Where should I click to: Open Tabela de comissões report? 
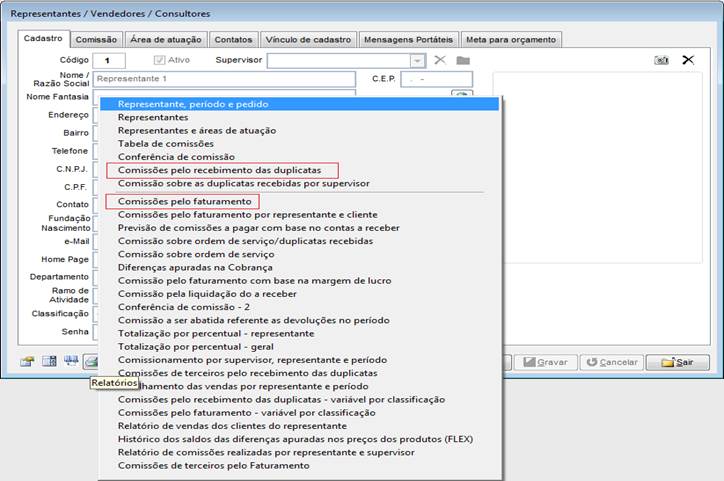coord(300,144)
